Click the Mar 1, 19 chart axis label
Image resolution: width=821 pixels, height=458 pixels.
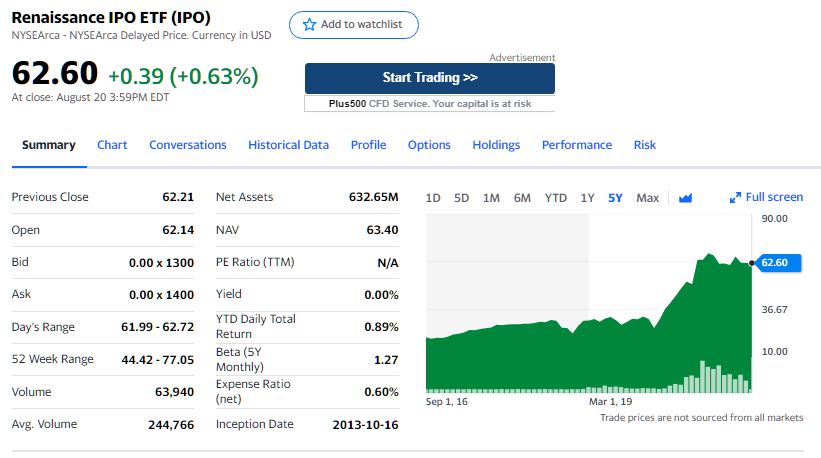pos(611,401)
